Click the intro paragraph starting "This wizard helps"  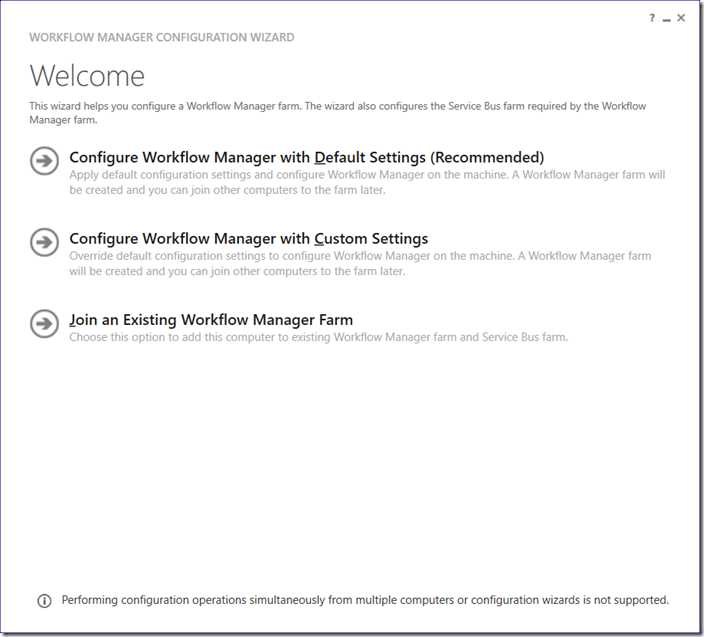tap(338, 113)
